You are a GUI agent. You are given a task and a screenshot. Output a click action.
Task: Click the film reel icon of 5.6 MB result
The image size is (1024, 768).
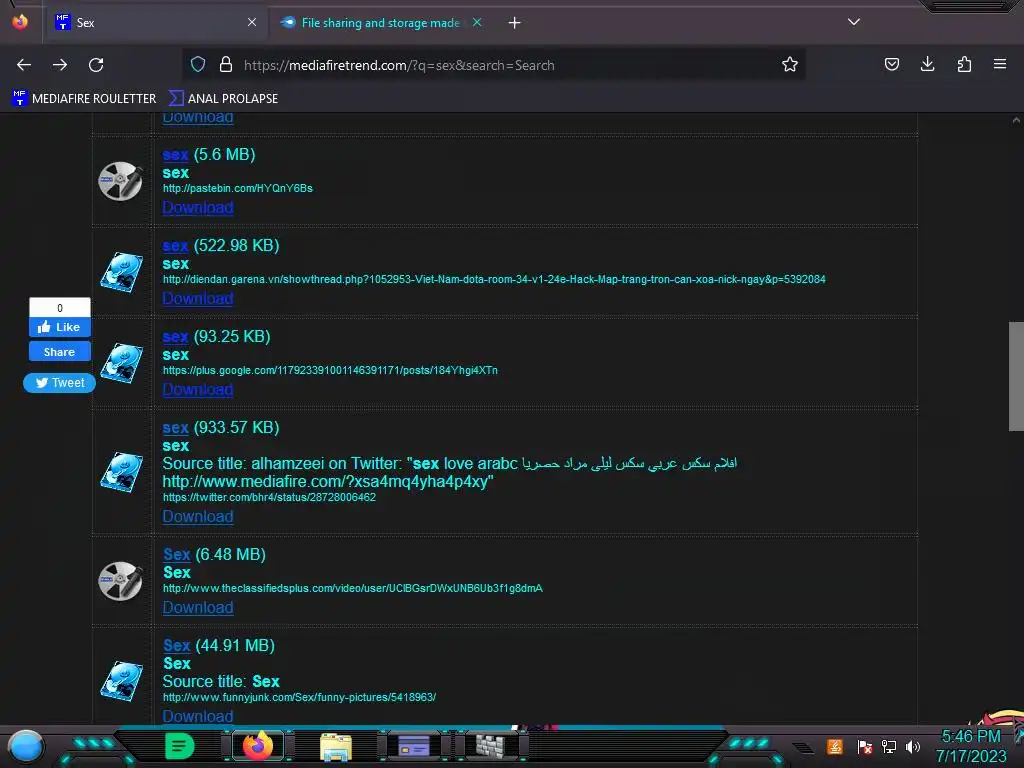click(121, 181)
